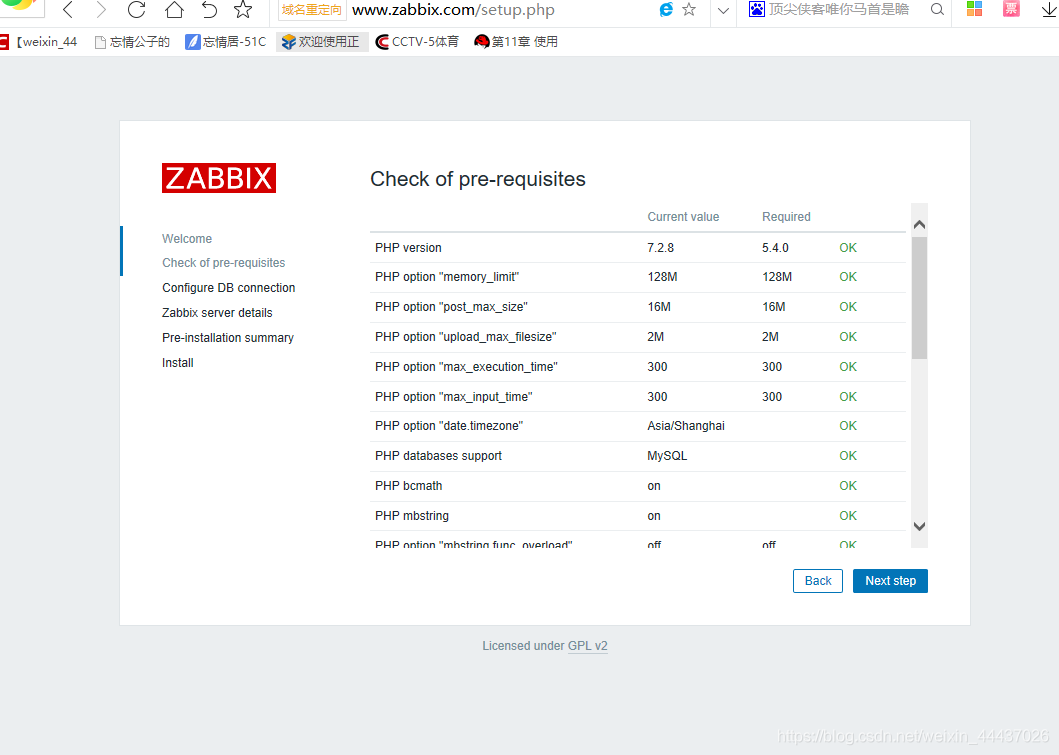This screenshot has height=755, width=1059.
Task: Open the downloads arrow icon
Action: coord(1049,9)
